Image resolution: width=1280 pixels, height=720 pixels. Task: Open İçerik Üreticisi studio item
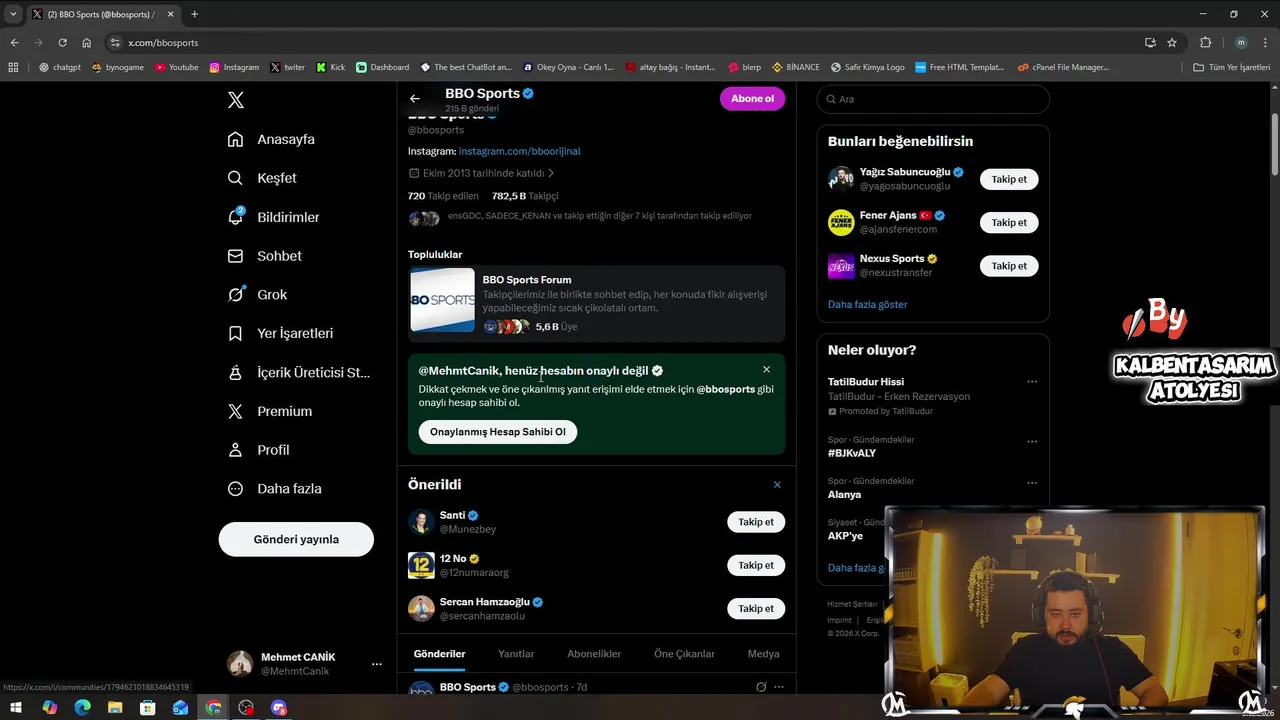(x=299, y=372)
